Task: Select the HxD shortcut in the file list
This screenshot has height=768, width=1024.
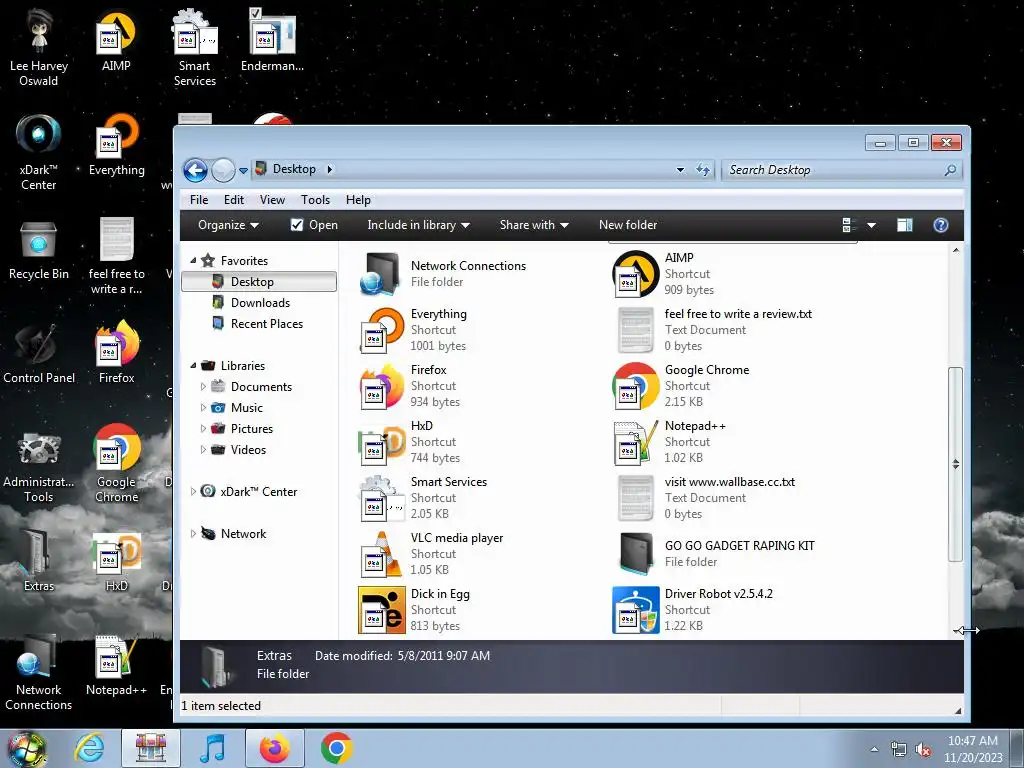Action: click(381, 442)
